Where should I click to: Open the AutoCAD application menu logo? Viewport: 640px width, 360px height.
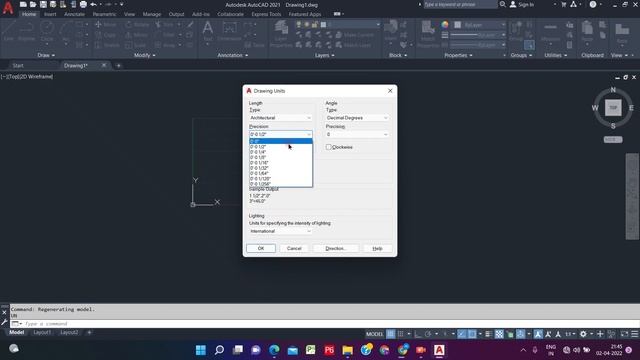(x=8, y=8)
